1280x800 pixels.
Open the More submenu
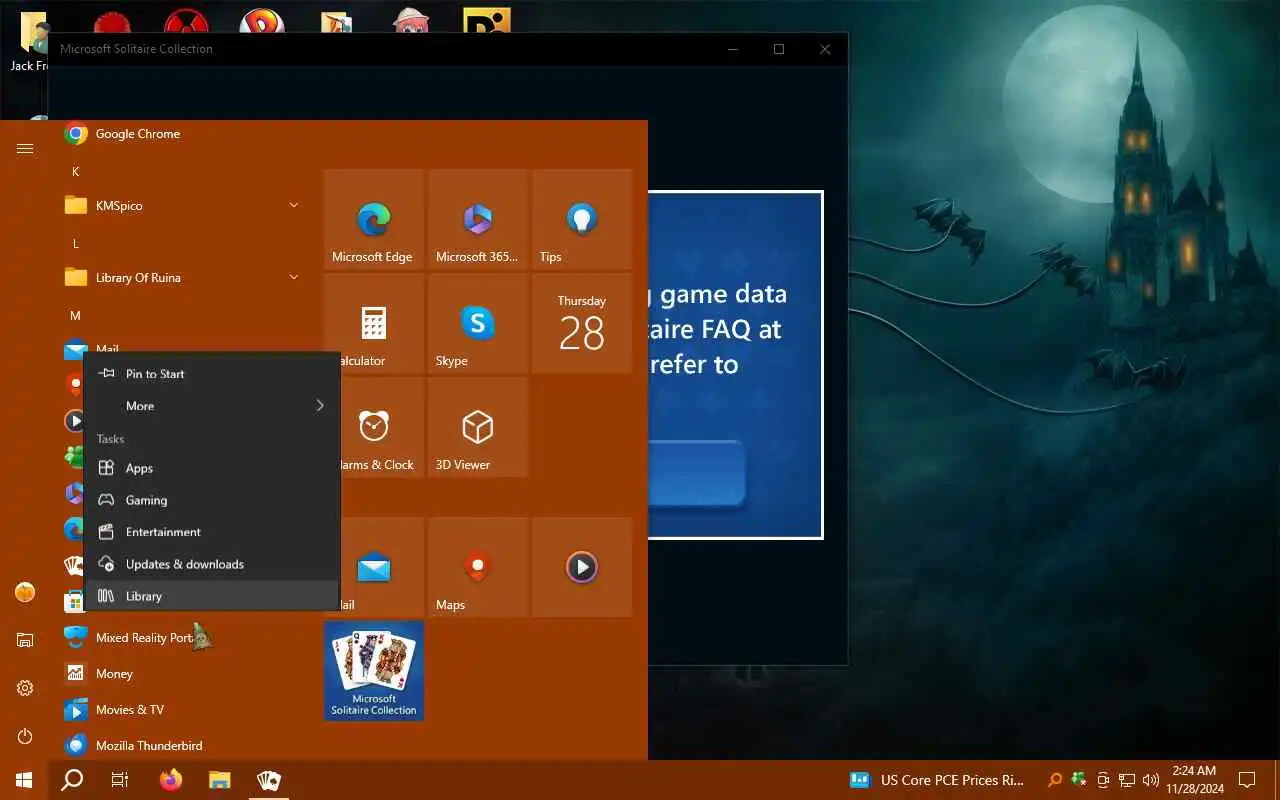[x=212, y=406]
